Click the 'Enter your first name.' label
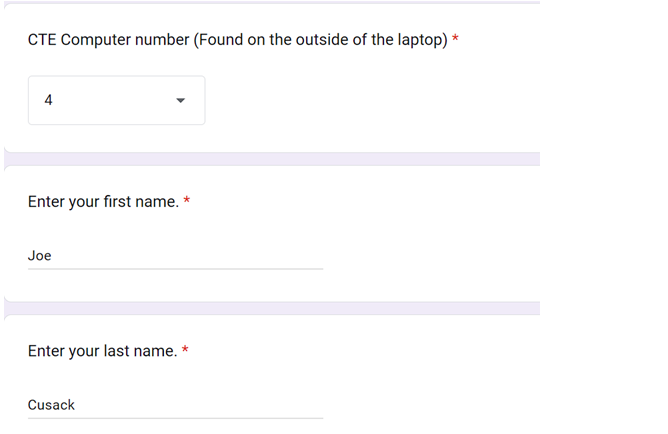This screenshot has width=668, height=434. pos(103,202)
